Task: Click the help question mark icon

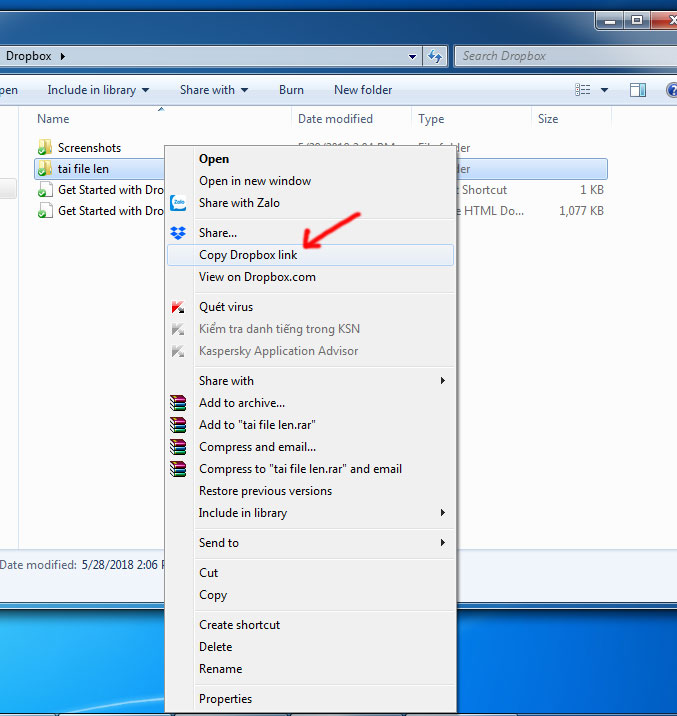Action: pyautogui.click(x=671, y=90)
